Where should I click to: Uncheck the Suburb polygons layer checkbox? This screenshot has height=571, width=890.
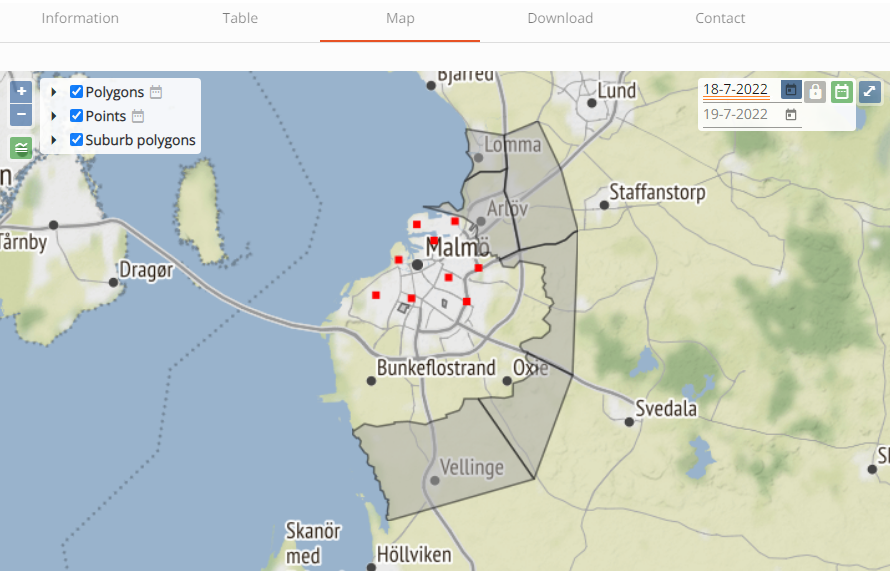pyautogui.click(x=77, y=140)
